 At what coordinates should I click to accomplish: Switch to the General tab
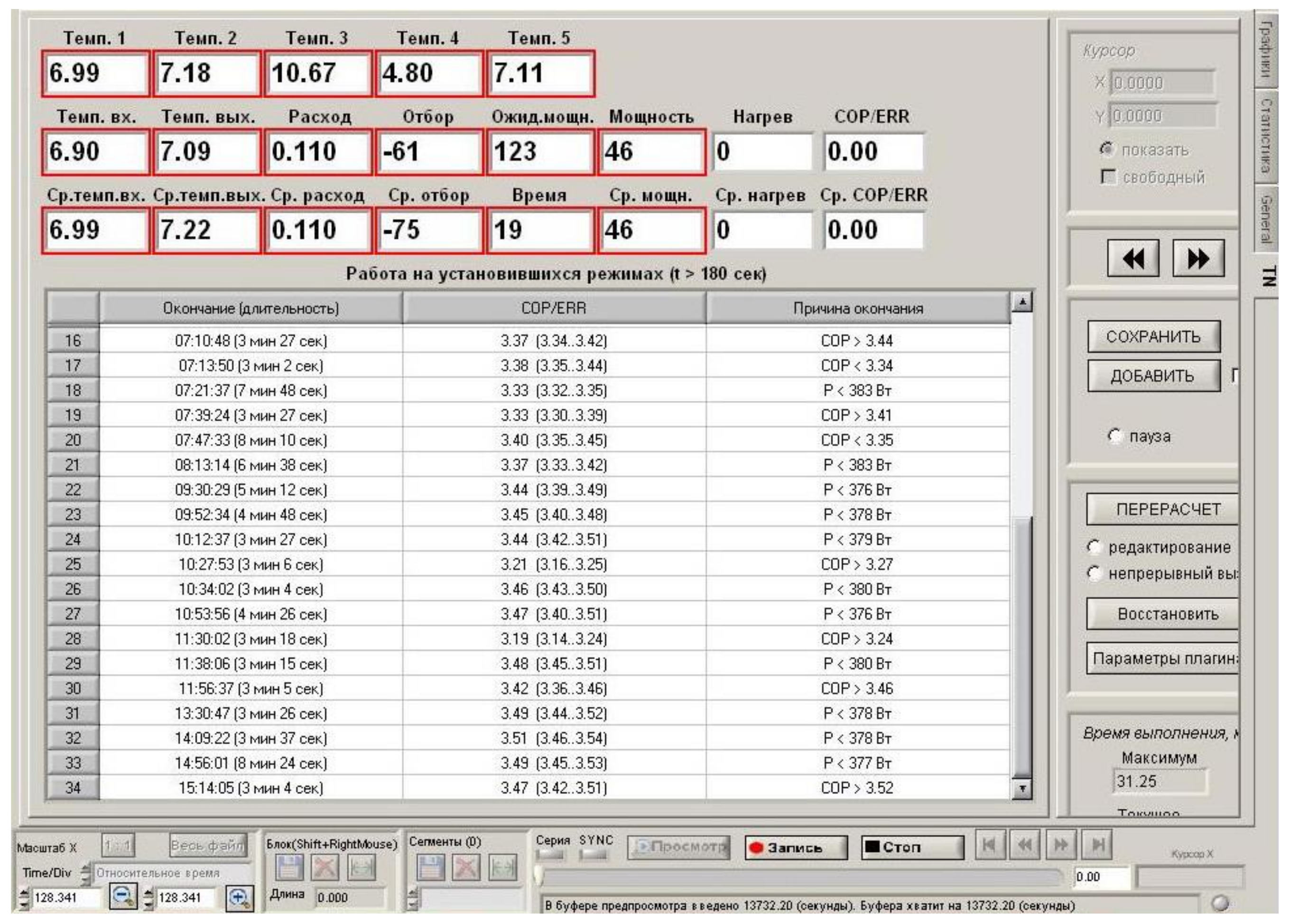pyautogui.click(x=1266, y=218)
